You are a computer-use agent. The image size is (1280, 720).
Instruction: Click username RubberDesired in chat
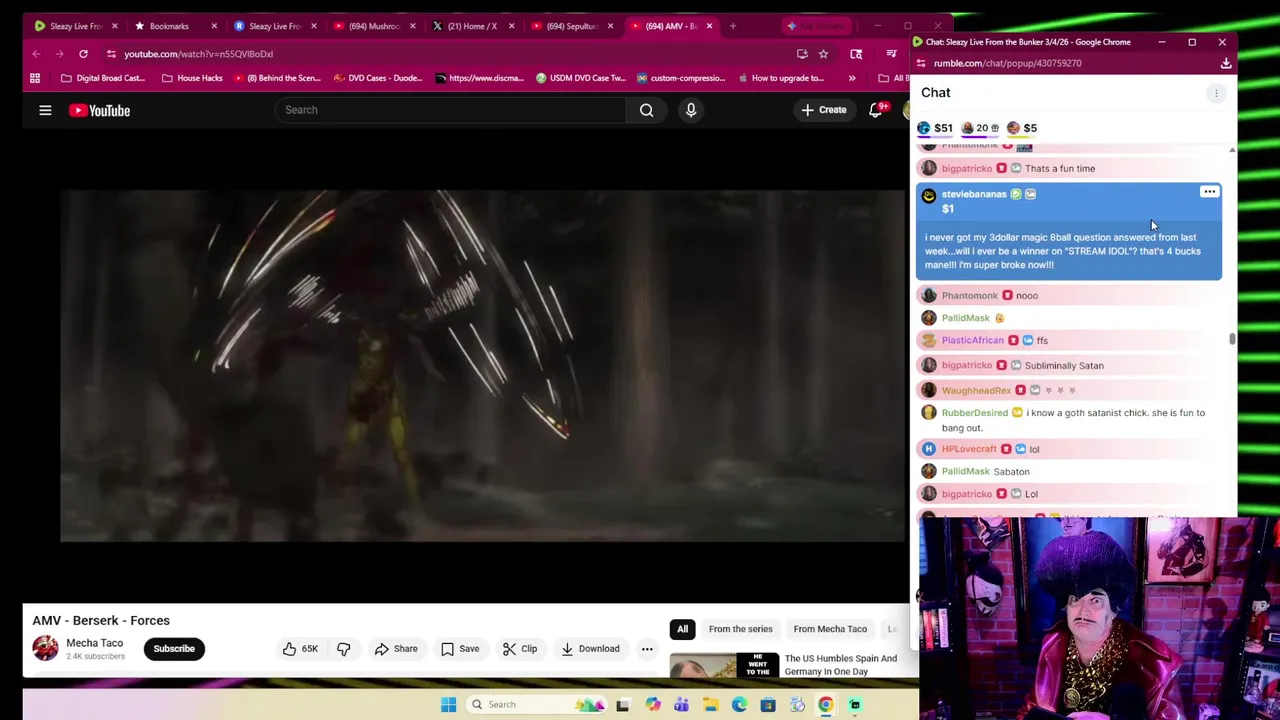coord(974,413)
